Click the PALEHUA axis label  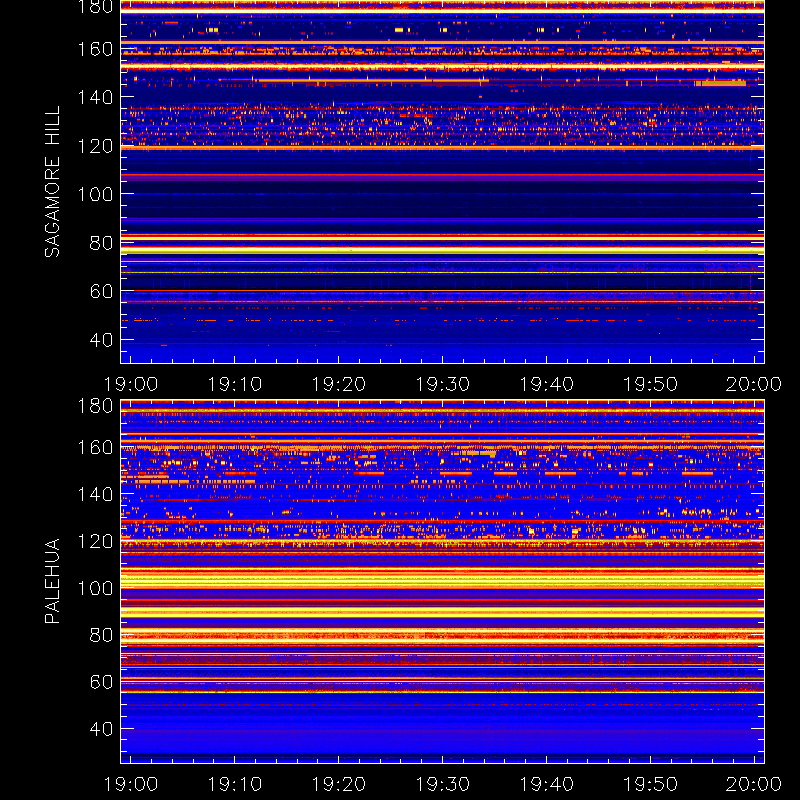(53, 581)
